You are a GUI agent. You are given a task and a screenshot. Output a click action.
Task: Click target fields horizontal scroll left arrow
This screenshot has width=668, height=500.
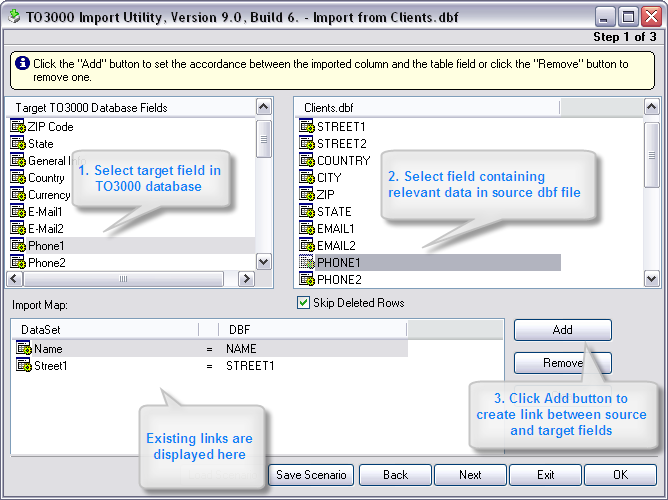click(x=14, y=279)
